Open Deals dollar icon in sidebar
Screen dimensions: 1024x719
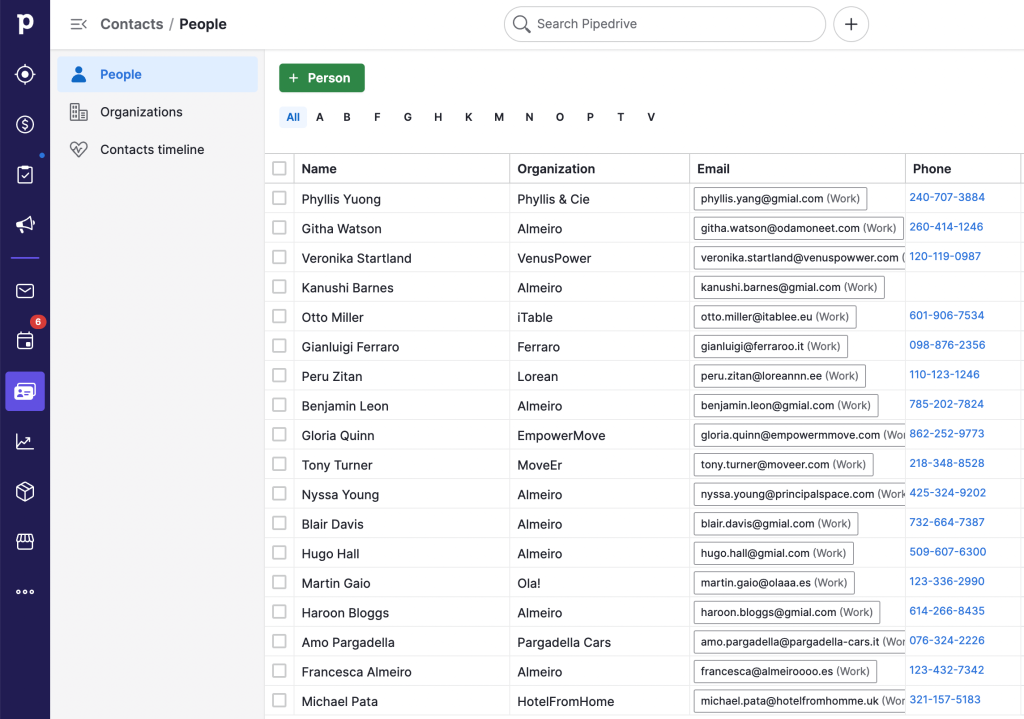click(25, 124)
